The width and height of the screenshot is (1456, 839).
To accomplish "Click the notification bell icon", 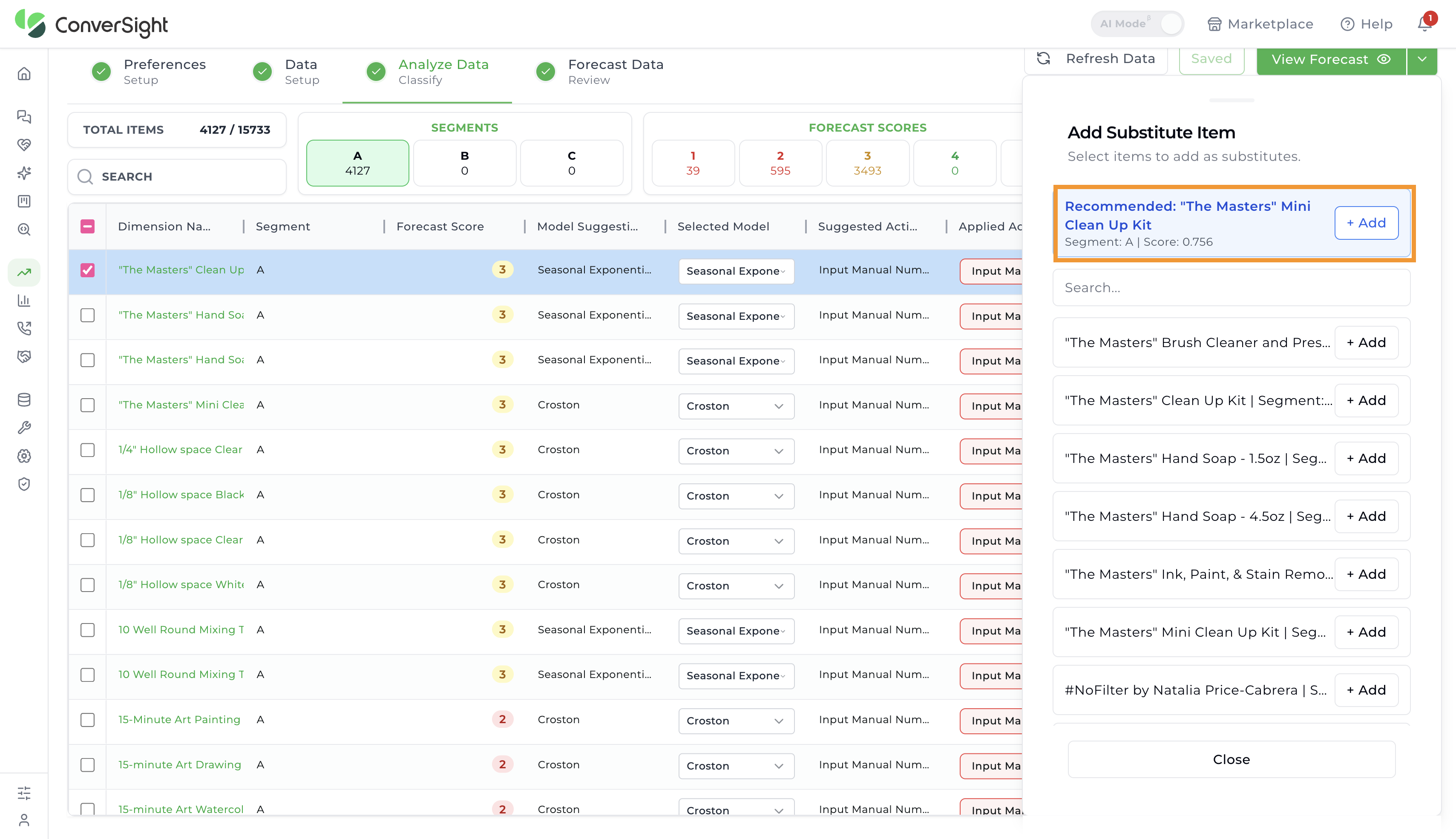I will (1424, 23).
